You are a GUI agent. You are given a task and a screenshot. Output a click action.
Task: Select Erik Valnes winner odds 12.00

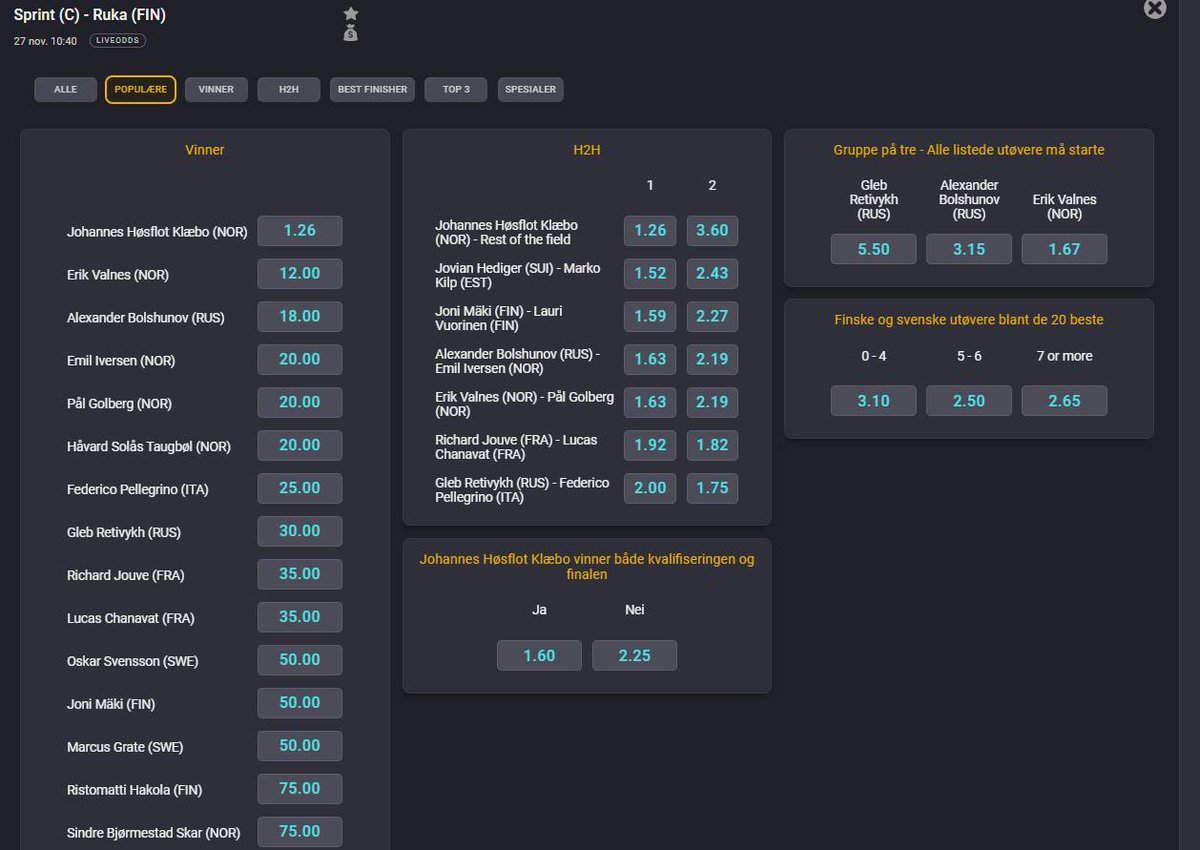click(x=300, y=274)
